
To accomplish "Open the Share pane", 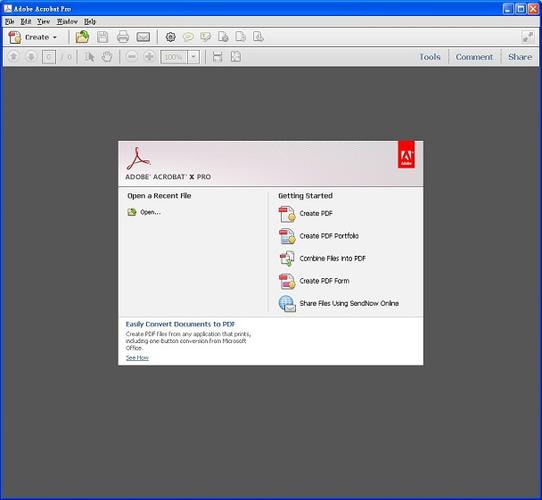I will pos(520,57).
